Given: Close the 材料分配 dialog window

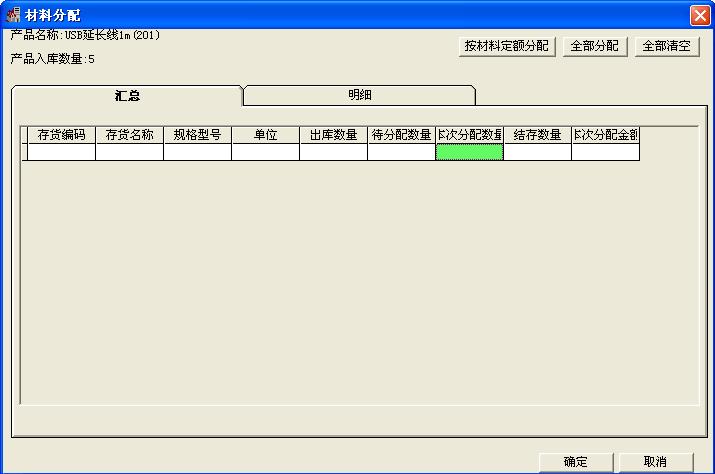Looking at the screenshot, I should click(x=700, y=16).
